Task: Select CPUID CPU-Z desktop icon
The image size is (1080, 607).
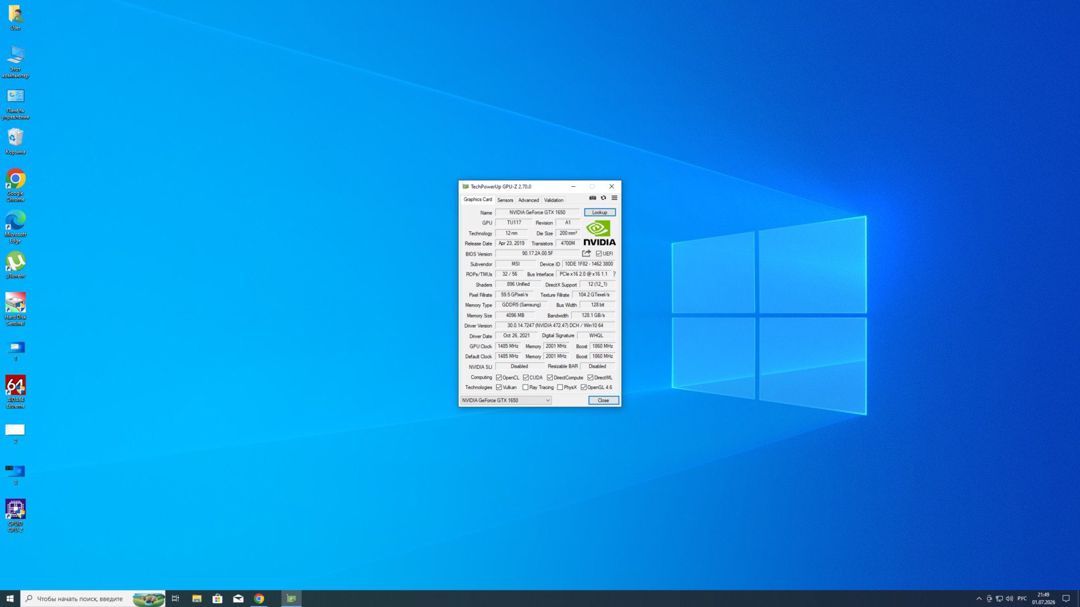Action: coord(15,516)
